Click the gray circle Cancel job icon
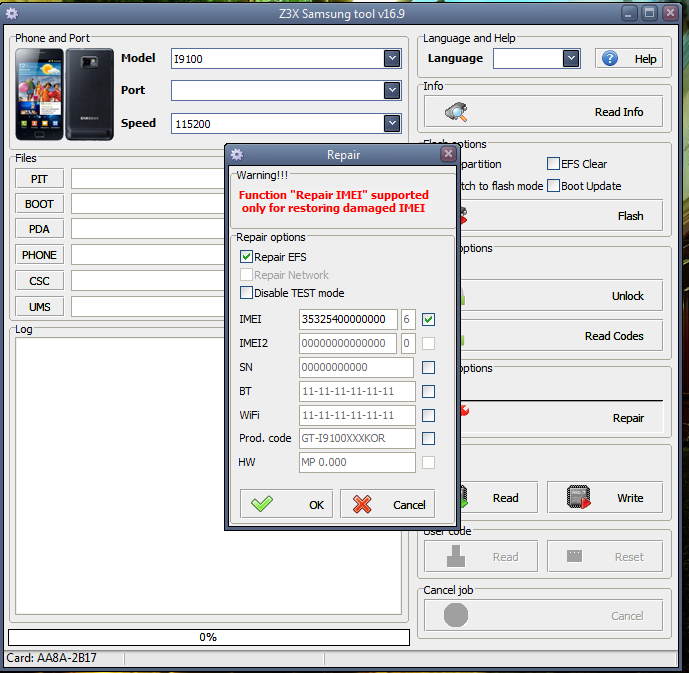Image resolution: width=689 pixels, height=673 pixels. coord(456,615)
